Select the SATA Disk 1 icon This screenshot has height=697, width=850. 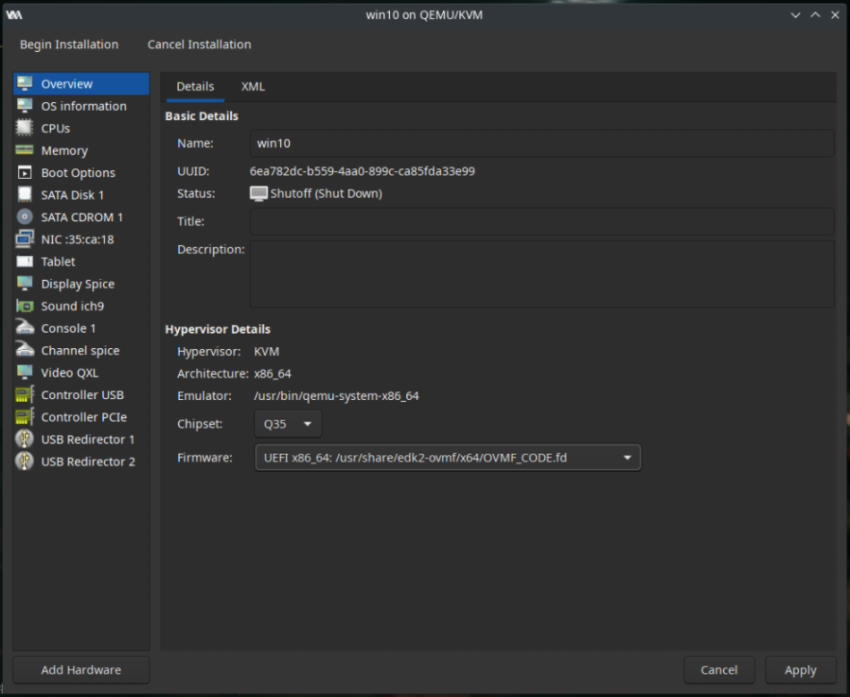tap(24, 195)
